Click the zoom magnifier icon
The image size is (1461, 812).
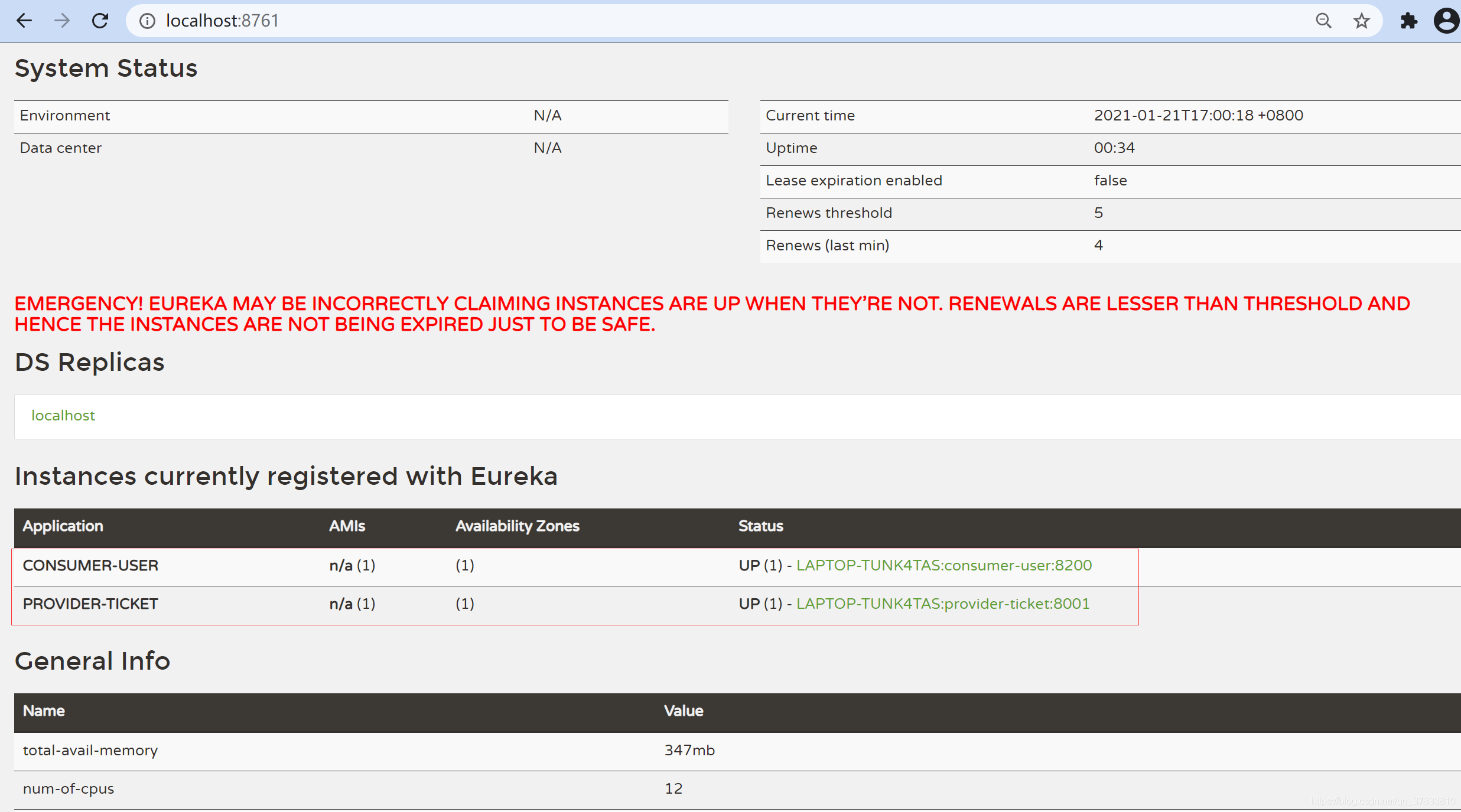(x=1323, y=21)
